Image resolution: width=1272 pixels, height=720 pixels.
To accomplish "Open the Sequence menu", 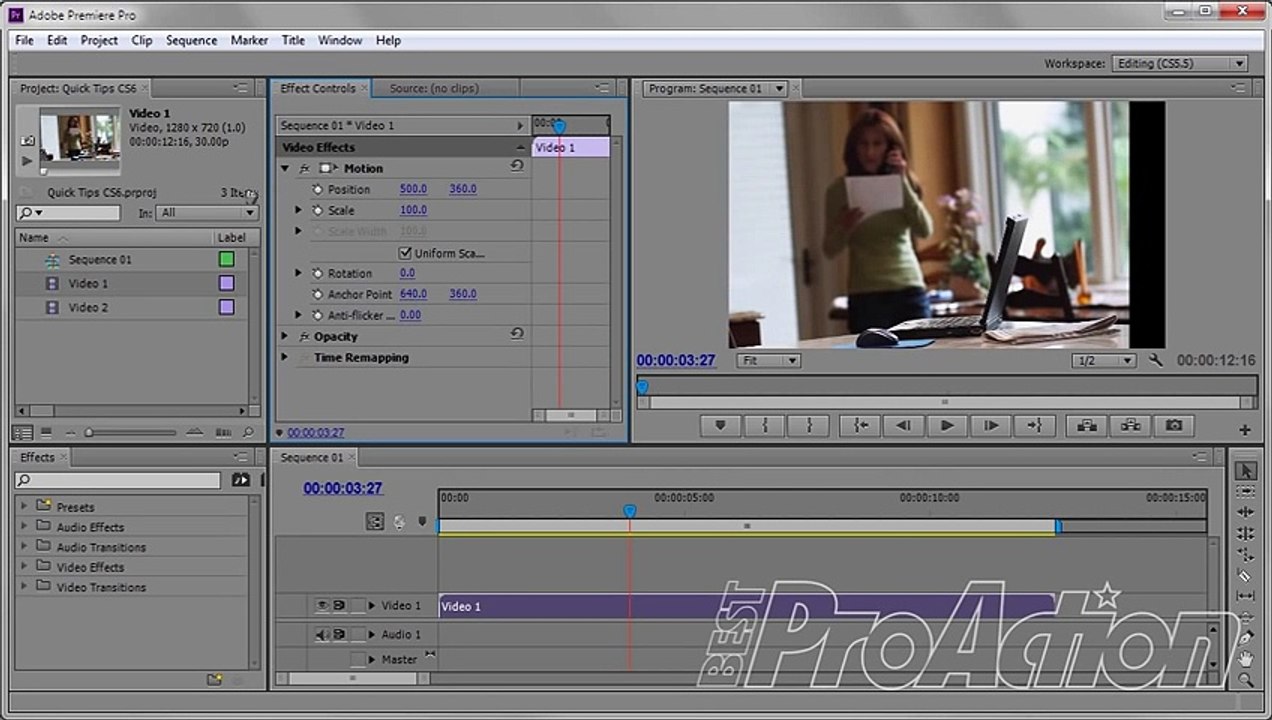I will coord(191,40).
